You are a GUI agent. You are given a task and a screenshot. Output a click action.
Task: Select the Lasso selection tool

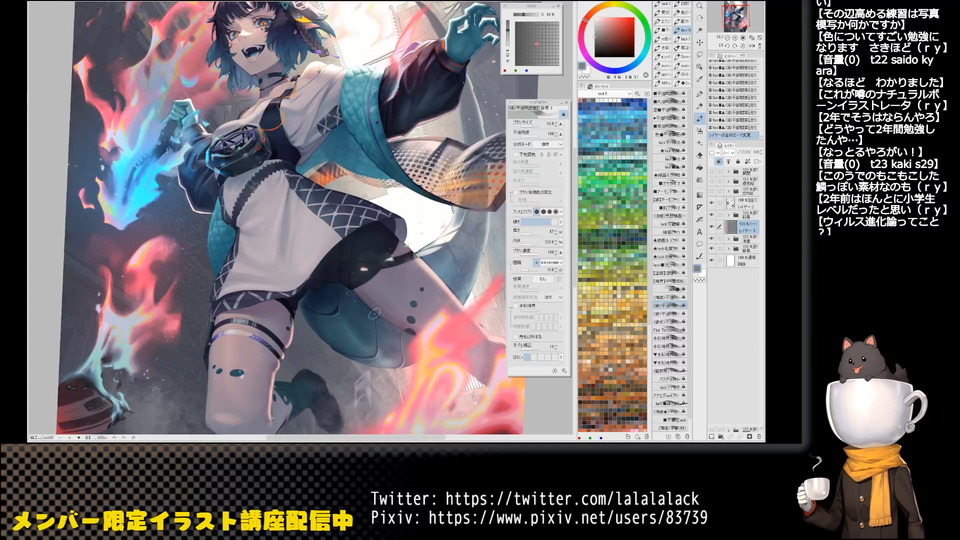[699, 54]
